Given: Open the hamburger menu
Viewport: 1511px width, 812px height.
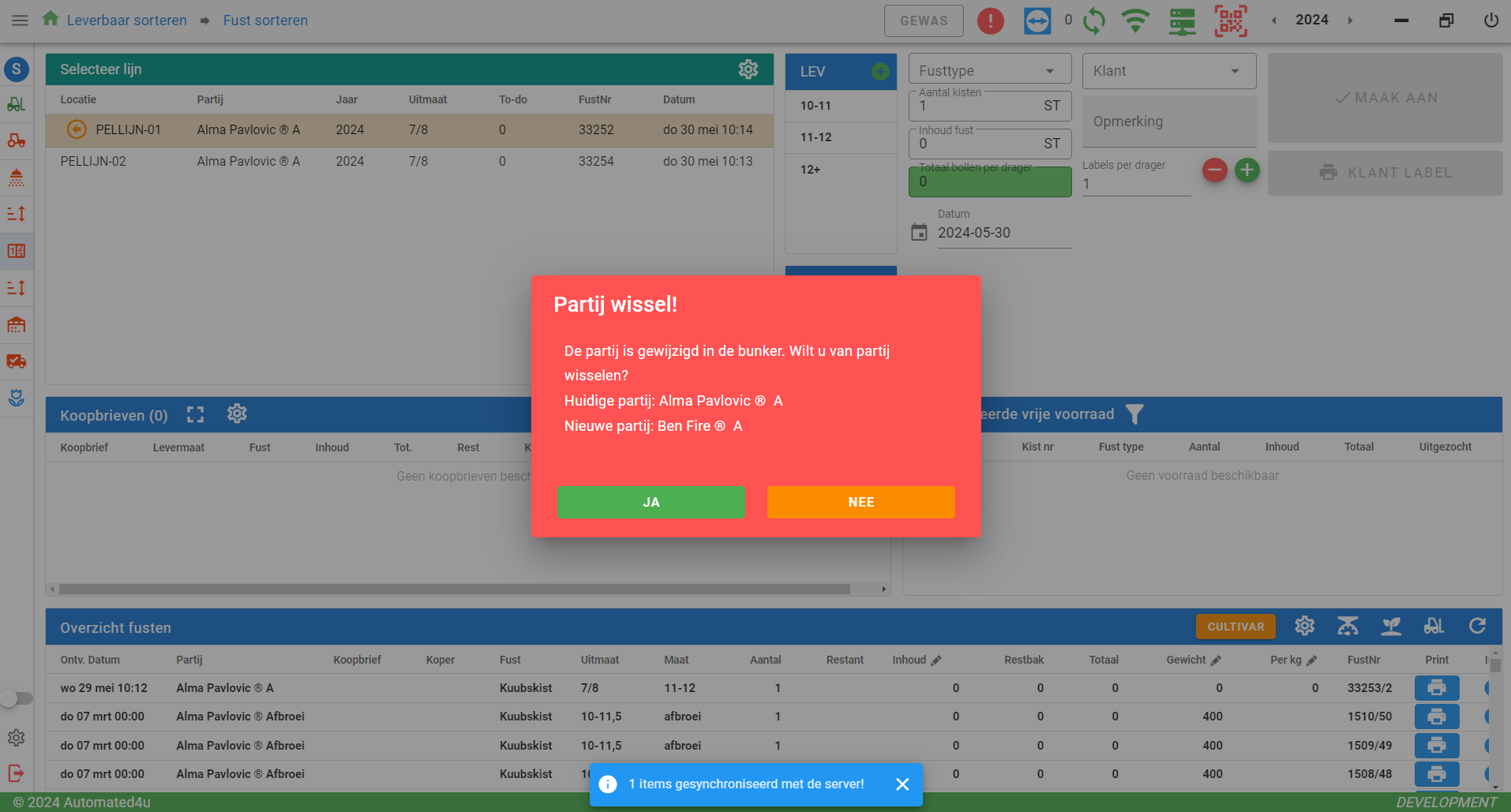Looking at the screenshot, I should (20, 21).
